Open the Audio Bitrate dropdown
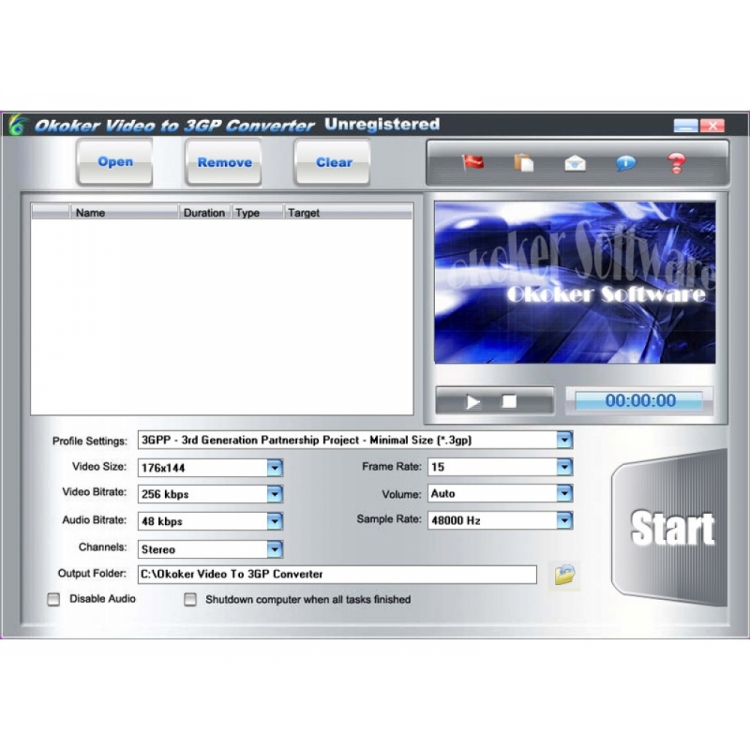 click(275, 521)
